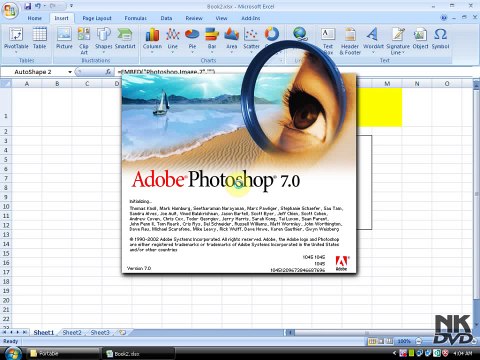Switch to the View tab
Image resolution: width=480 pixels, height=360 pixels.
(221, 18)
